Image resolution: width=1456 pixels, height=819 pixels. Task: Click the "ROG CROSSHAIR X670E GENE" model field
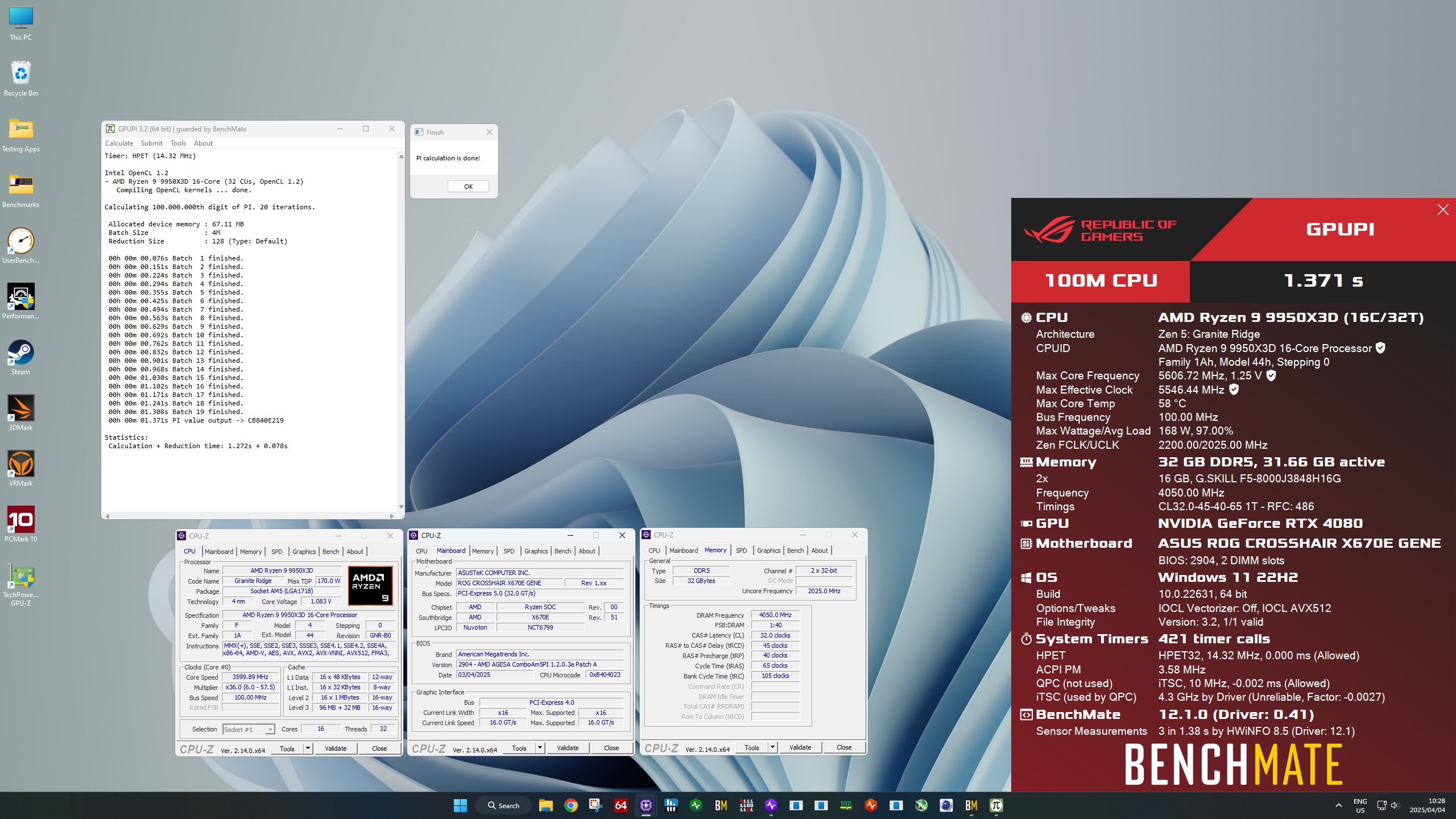[509, 583]
